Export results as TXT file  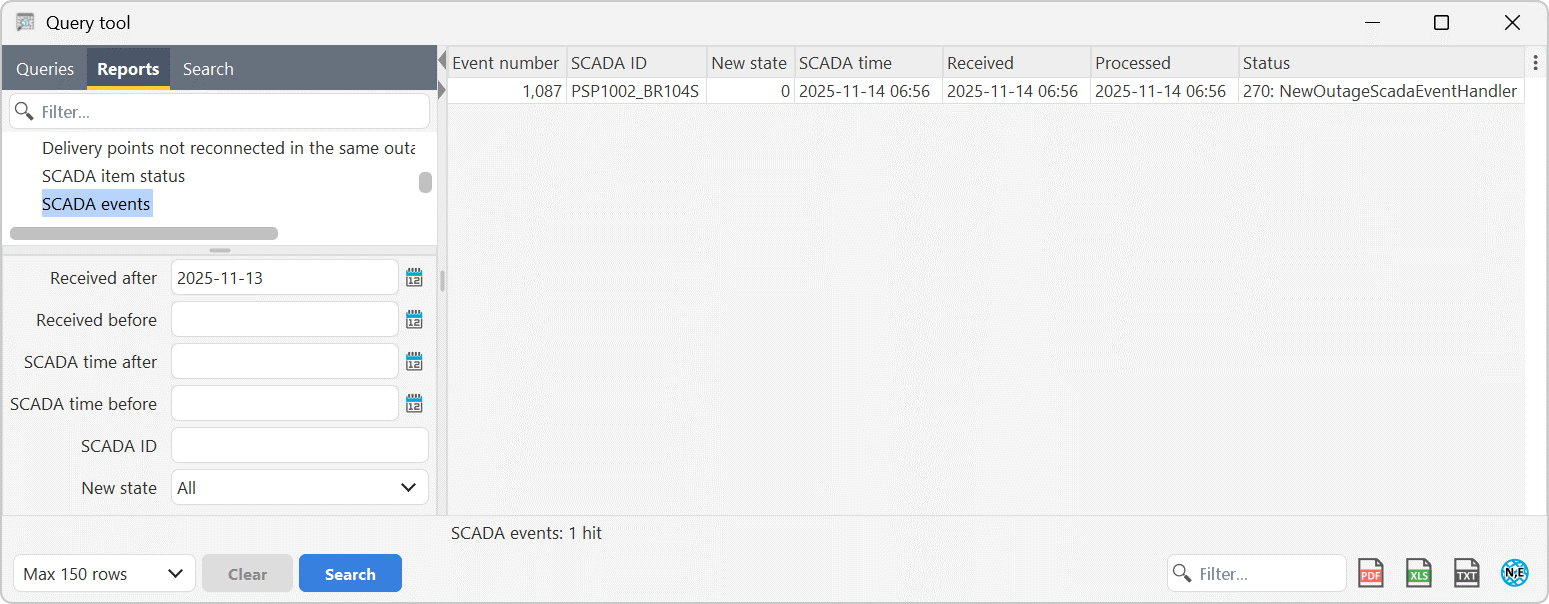pos(1466,573)
